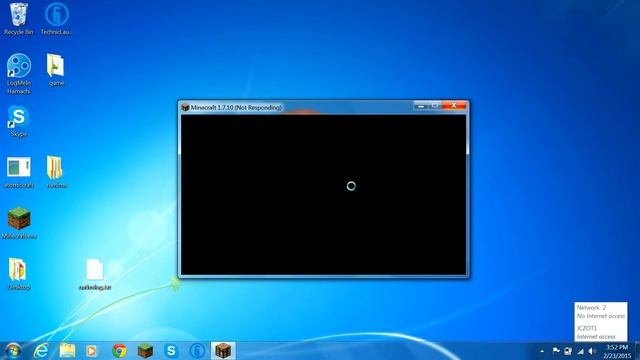Viewport: 640px width, 360px height.
Task: Click the Show Desktop strip at taskbar end
Action: tap(637, 351)
